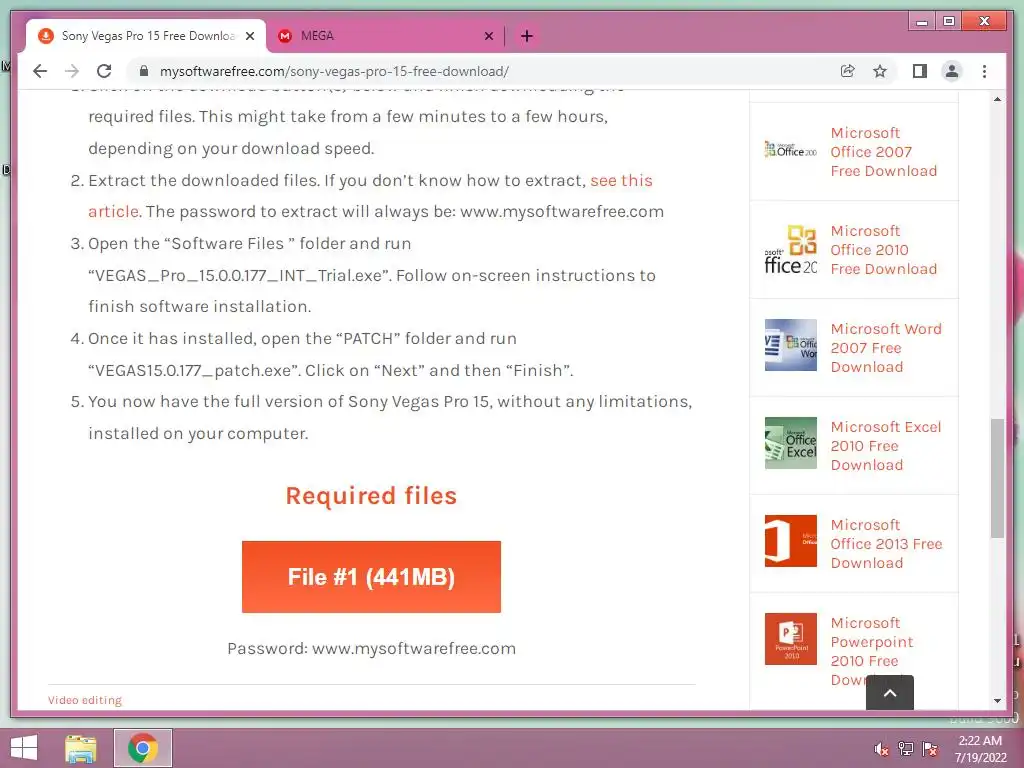
Task: Follow the 'see this' extraction link
Action: click(621, 180)
